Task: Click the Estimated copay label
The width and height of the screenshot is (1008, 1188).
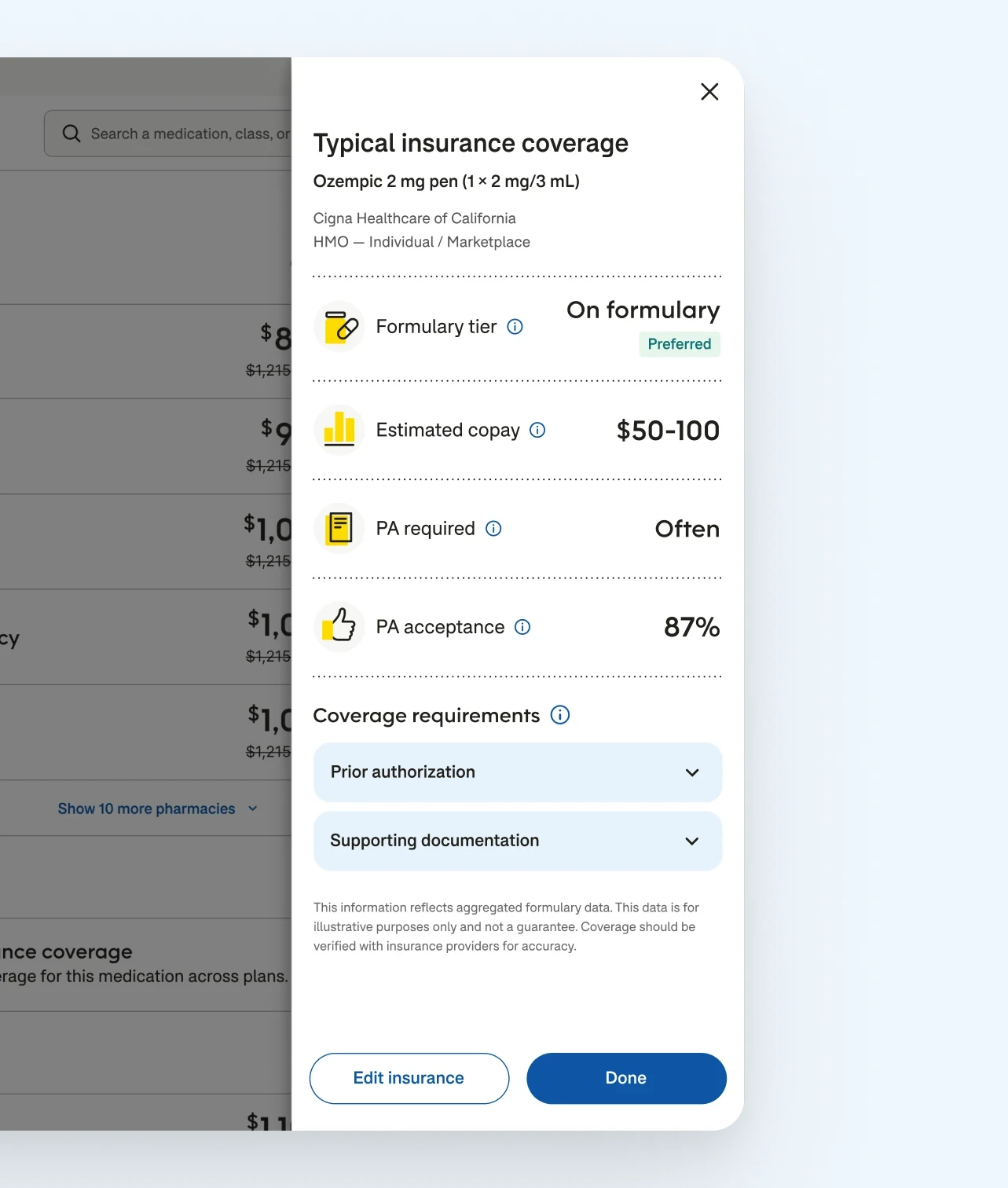Action: pos(448,431)
